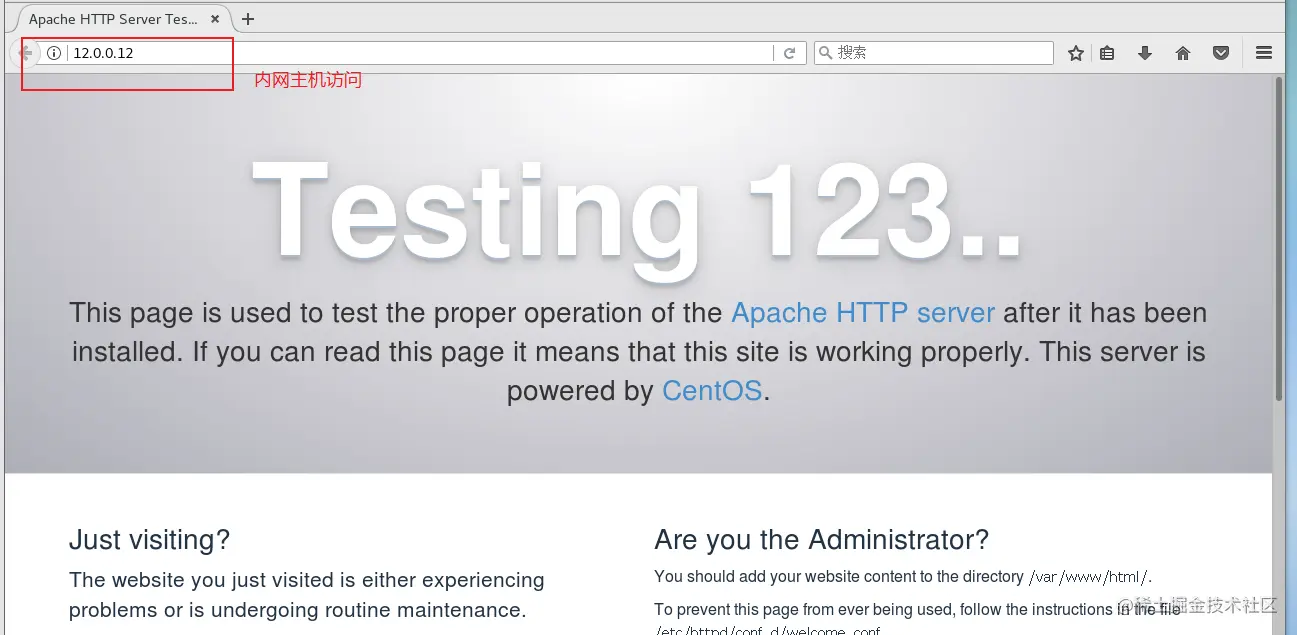Click the Just visiting? heading
This screenshot has width=1297, height=635.
(x=149, y=540)
